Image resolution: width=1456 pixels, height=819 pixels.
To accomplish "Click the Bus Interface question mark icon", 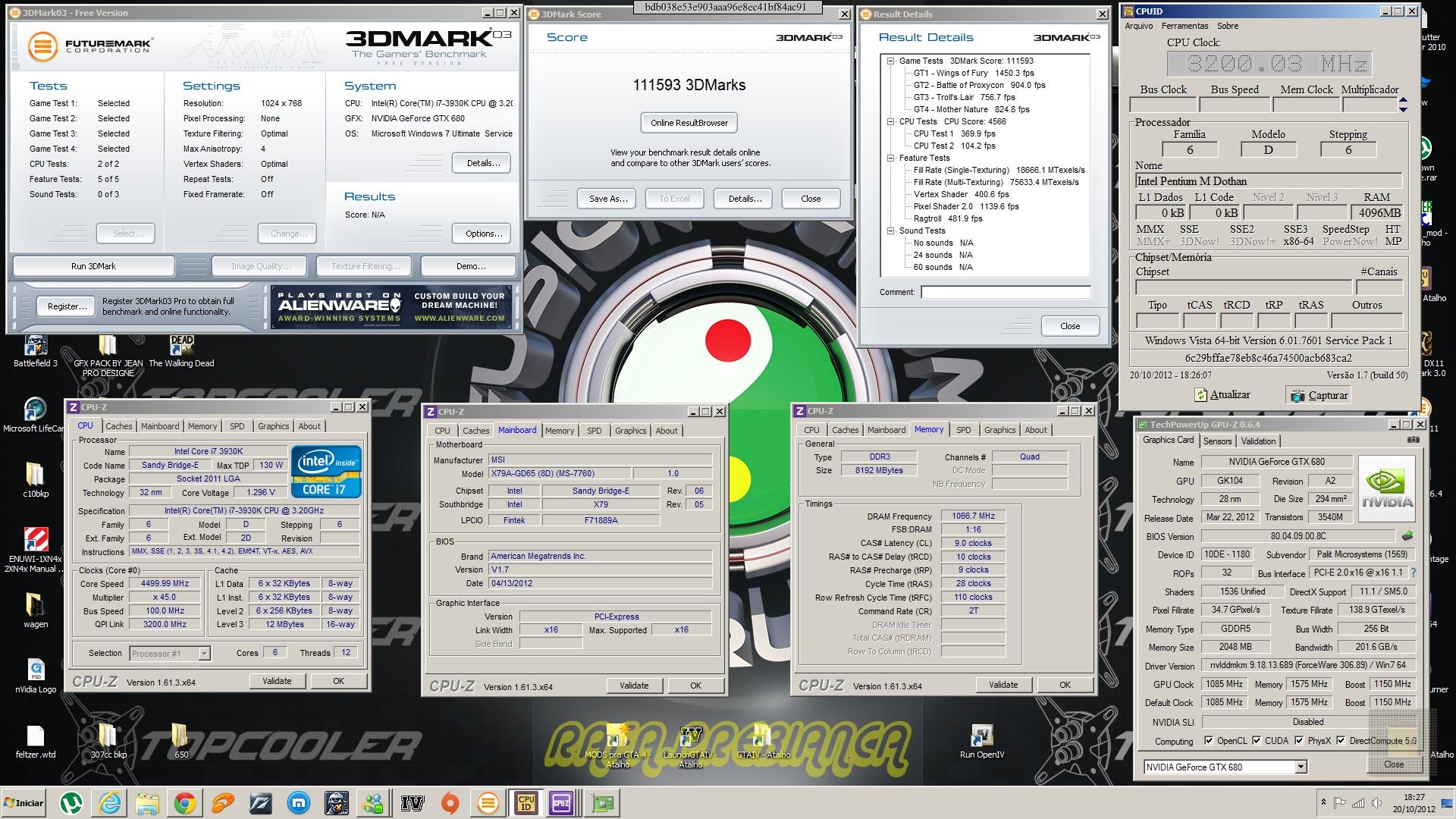I will click(1414, 573).
